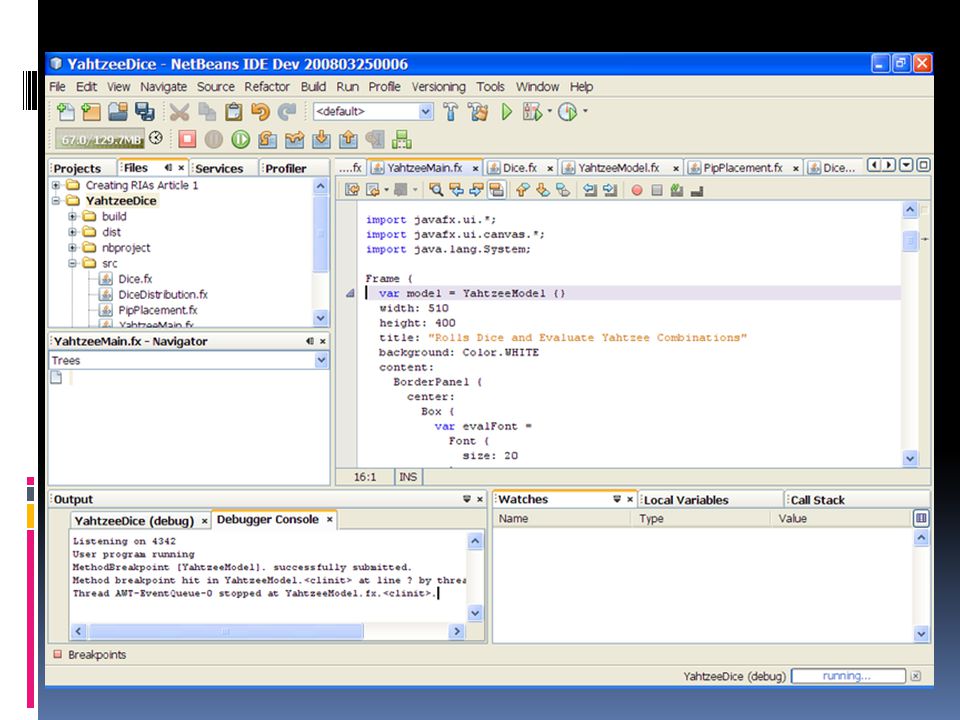Image resolution: width=960 pixels, height=720 pixels.
Task: Click the running progress bar in status bar
Action: click(x=848, y=676)
